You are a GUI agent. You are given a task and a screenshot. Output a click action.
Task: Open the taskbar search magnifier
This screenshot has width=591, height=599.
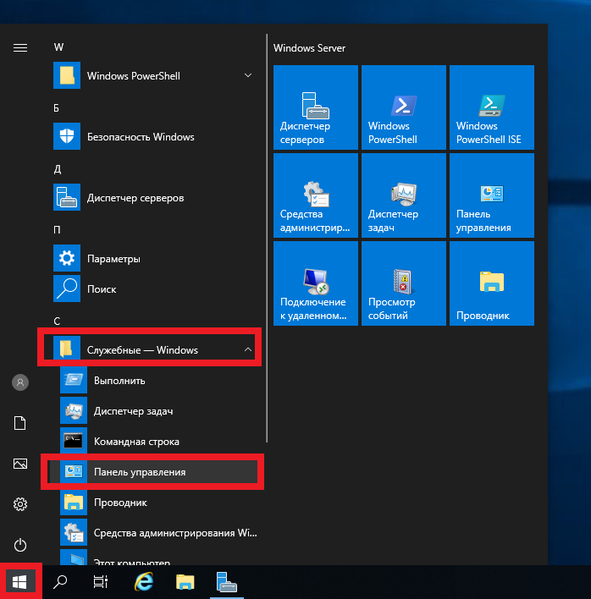(x=60, y=582)
